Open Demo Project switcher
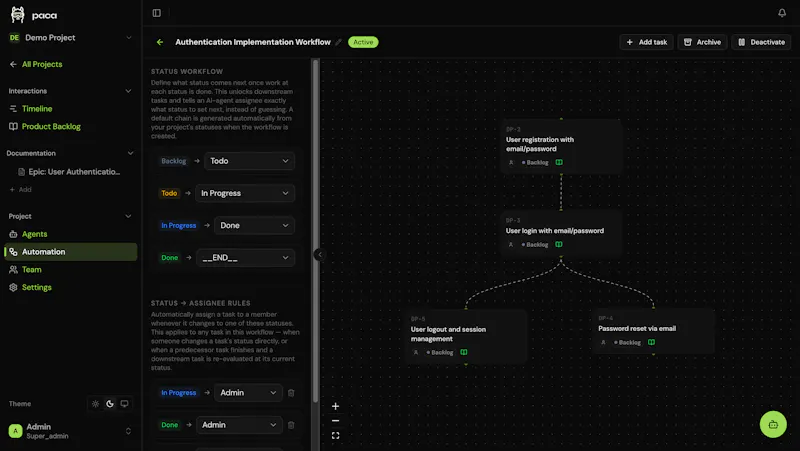This screenshot has width=800, height=451. point(70,37)
